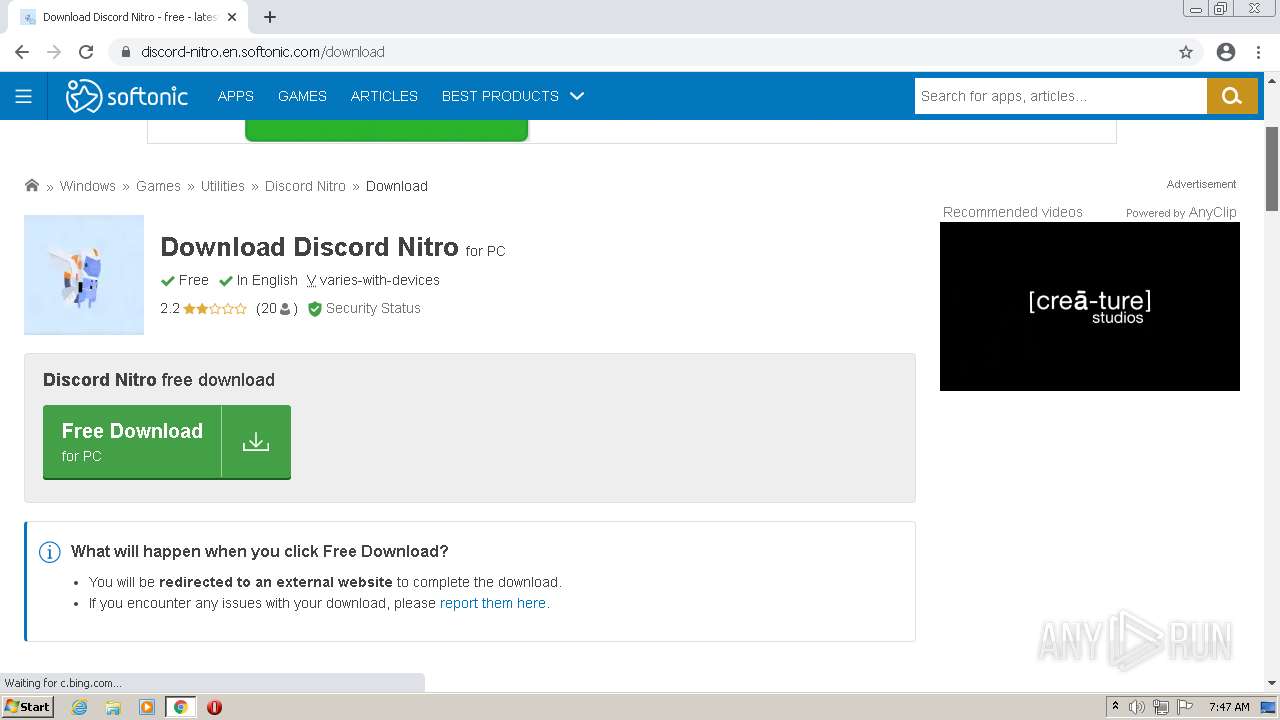
Task: Bookmark this page with the star icon
Action: (1186, 52)
